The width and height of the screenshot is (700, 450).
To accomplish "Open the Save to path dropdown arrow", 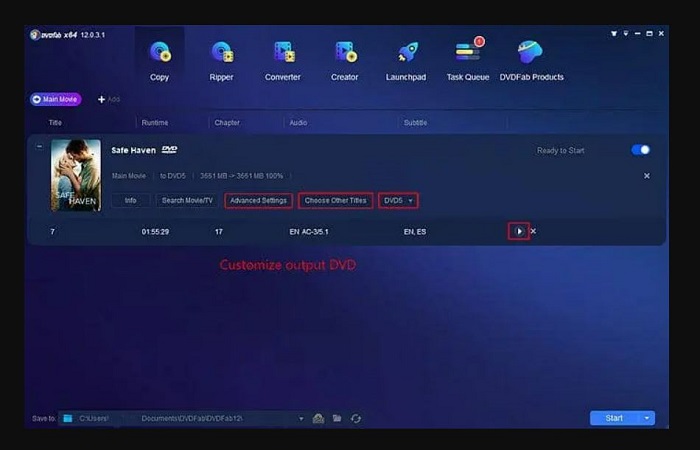I will tap(301, 418).
